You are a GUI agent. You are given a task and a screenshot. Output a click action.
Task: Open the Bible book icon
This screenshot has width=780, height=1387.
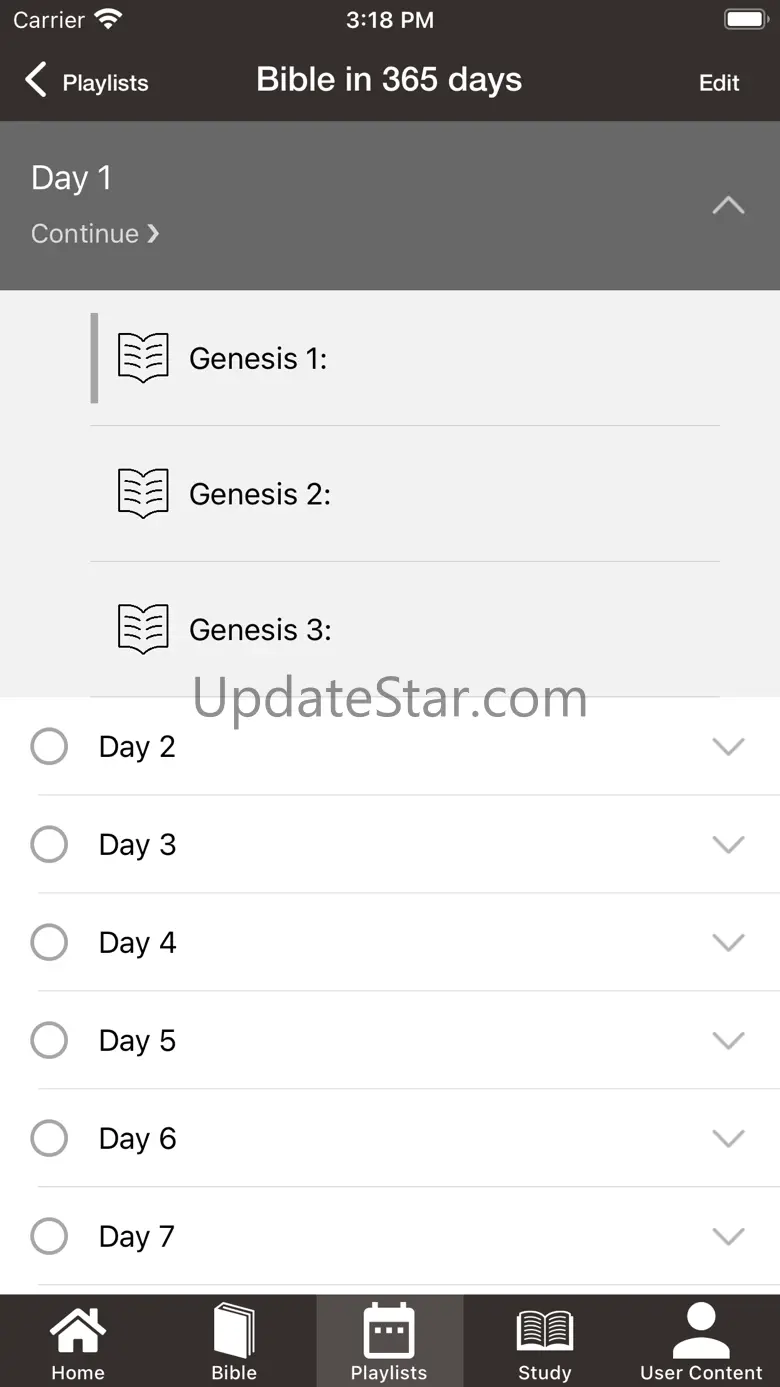click(x=234, y=1331)
